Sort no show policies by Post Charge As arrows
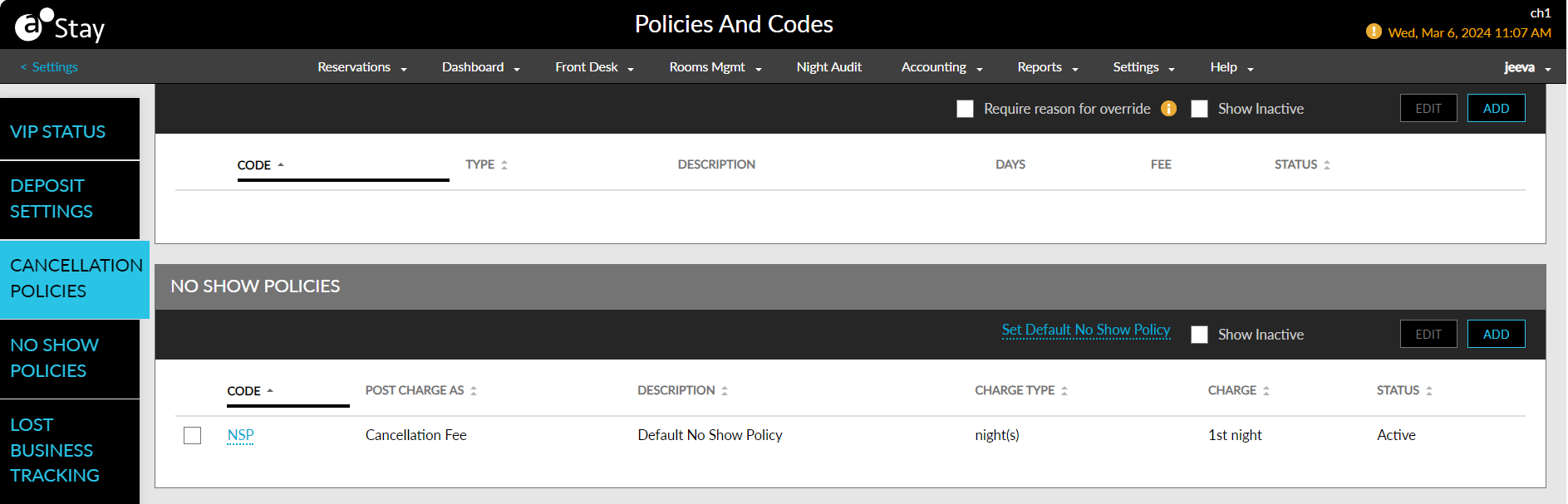 tap(474, 390)
